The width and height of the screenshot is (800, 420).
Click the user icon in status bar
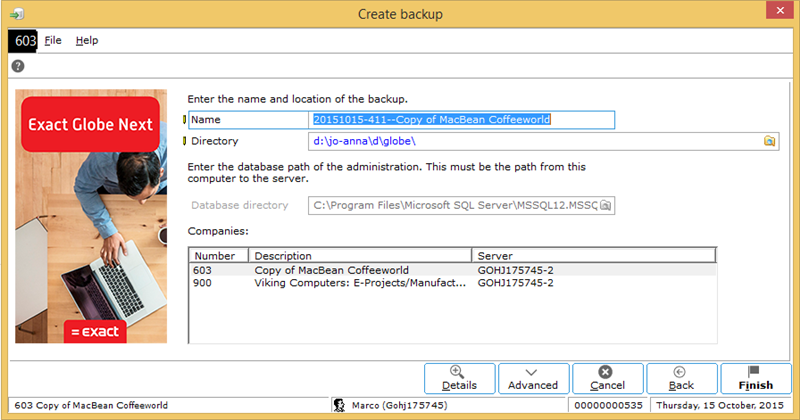pyautogui.click(x=339, y=405)
